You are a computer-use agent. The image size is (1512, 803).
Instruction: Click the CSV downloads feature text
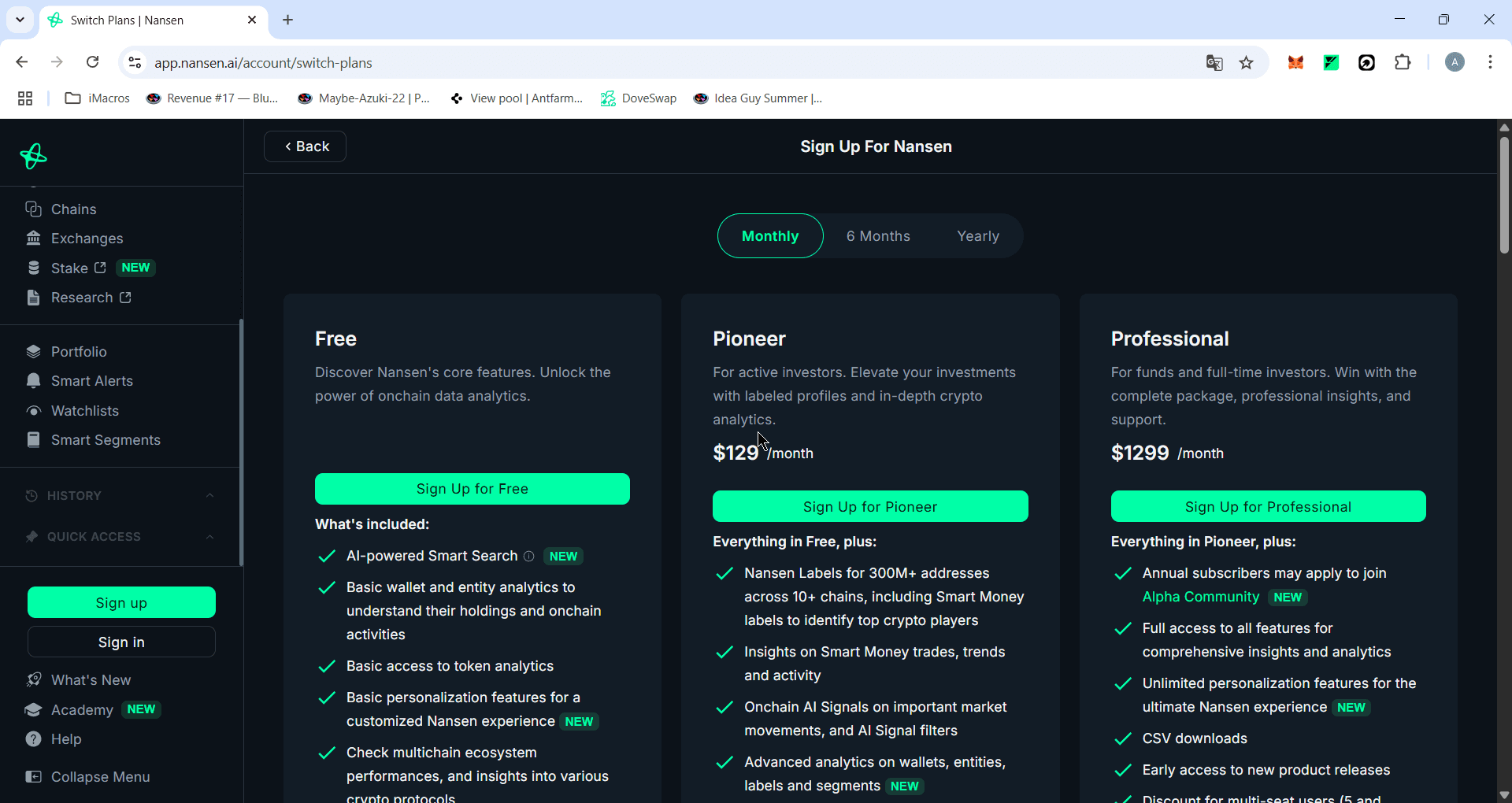click(x=1195, y=738)
